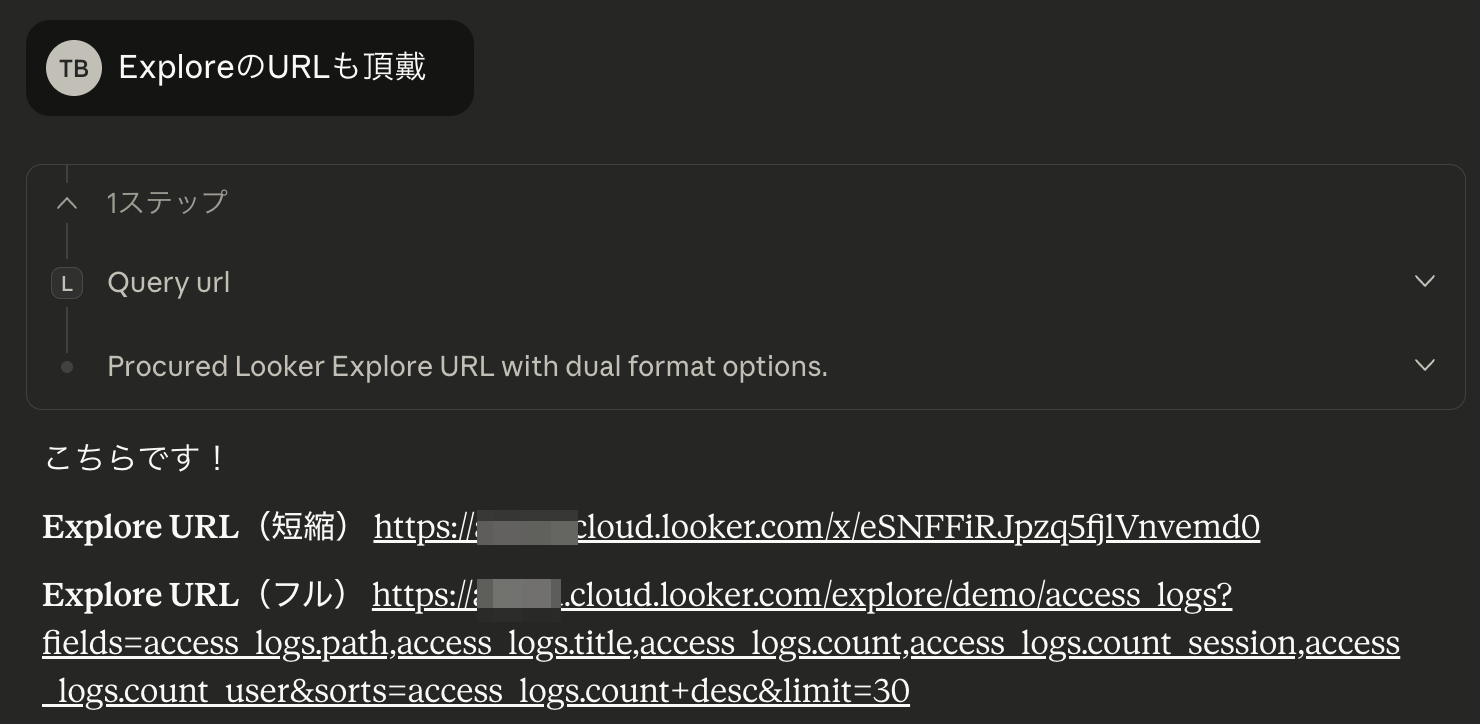This screenshot has width=1480, height=724.
Task: Click the Query url step label
Action: coord(168,283)
